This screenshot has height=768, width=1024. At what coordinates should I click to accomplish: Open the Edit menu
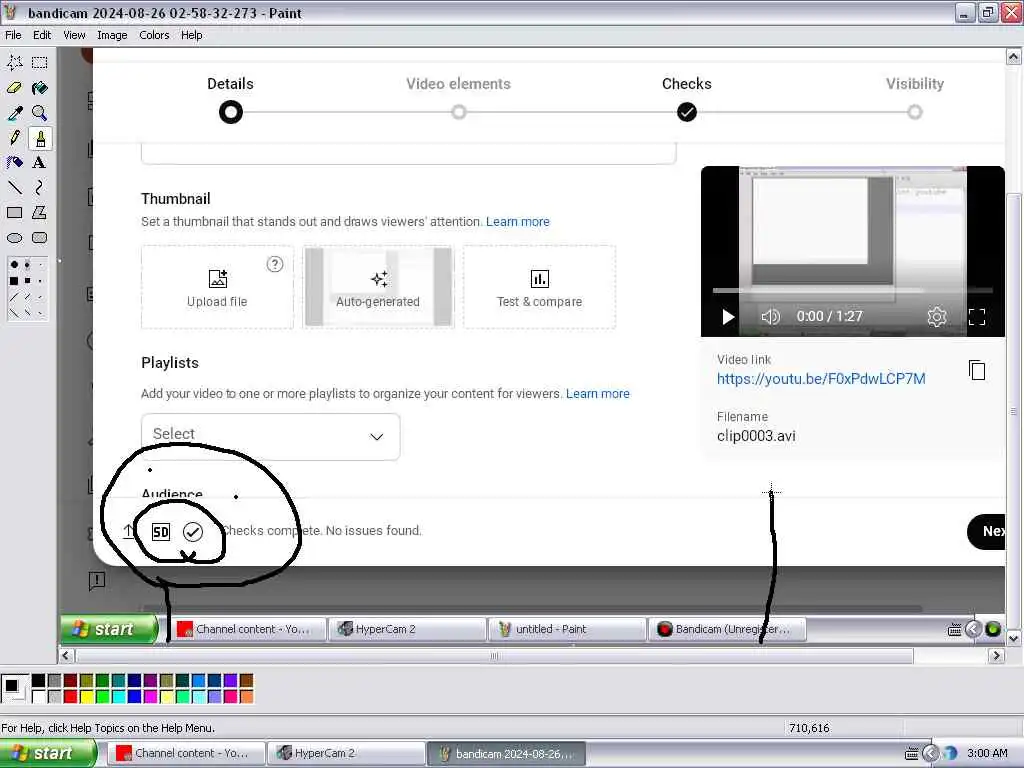pyautogui.click(x=42, y=35)
